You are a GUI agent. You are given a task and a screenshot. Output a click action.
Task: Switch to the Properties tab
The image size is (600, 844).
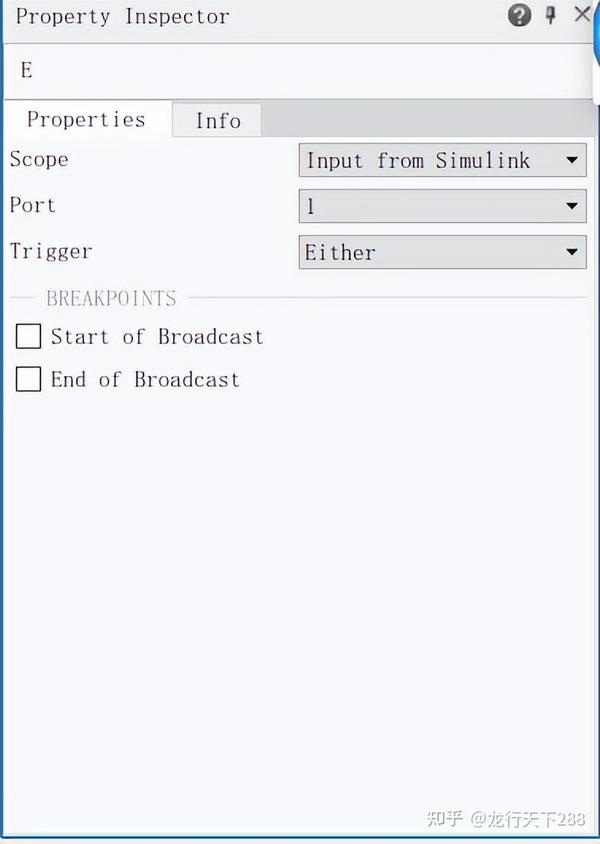pos(87,119)
